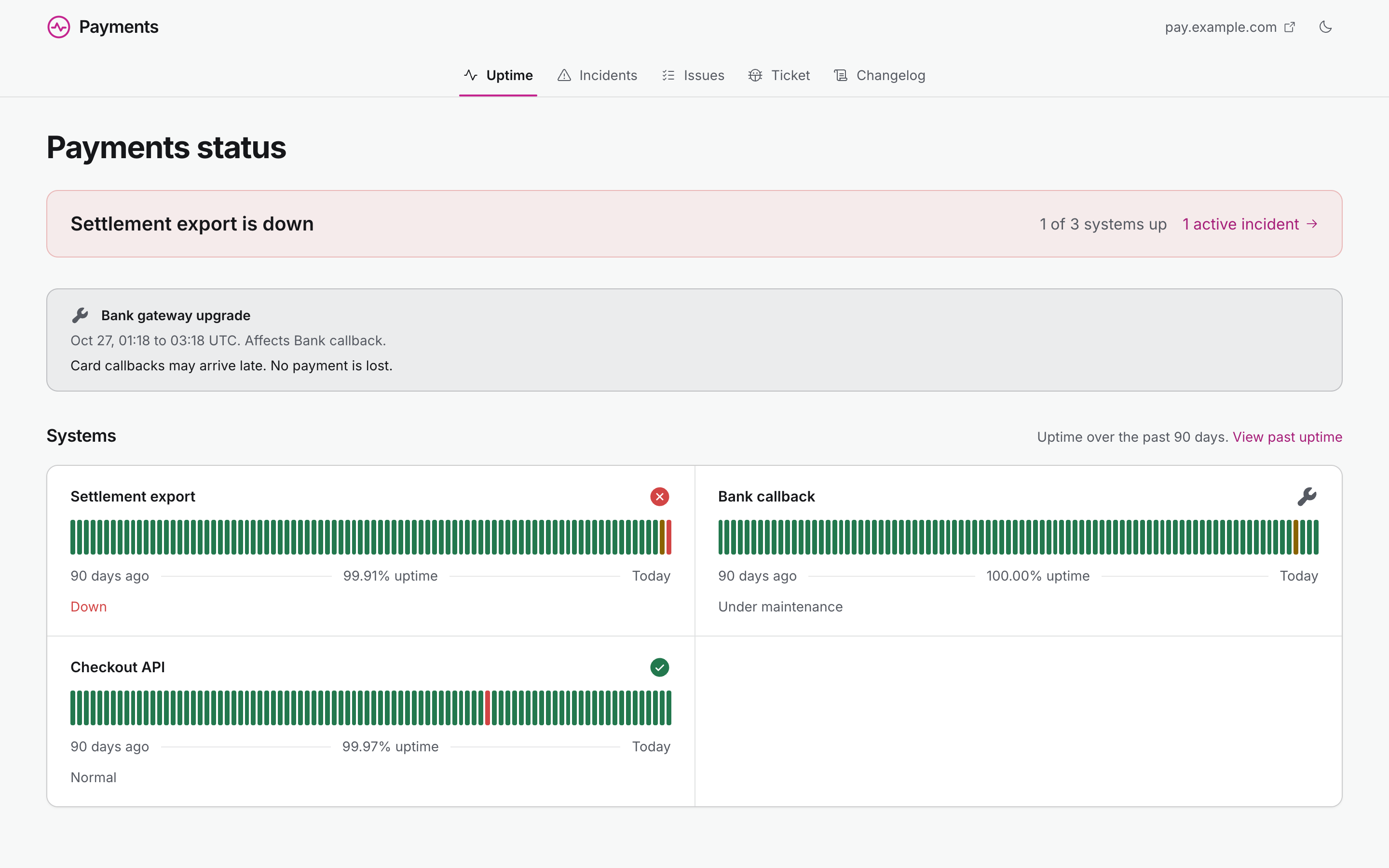Image resolution: width=1389 pixels, height=868 pixels.
Task: Click the 99.91% uptime value
Action: pyautogui.click(x=390, y=576)
